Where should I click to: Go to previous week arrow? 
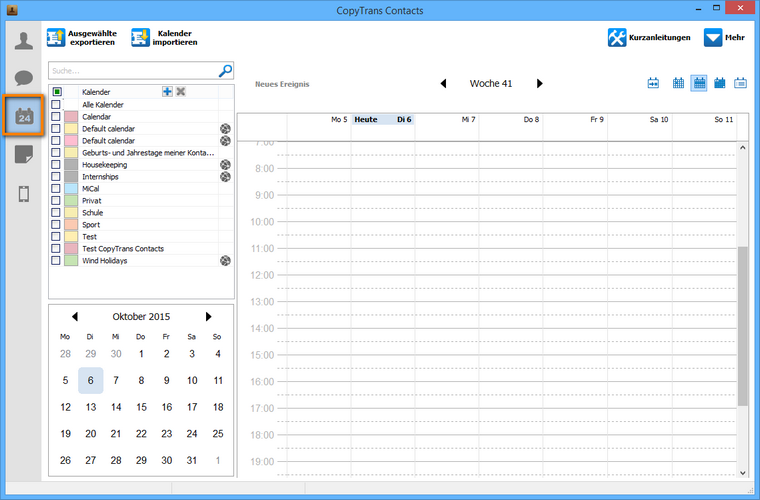[x=443, y=83]
